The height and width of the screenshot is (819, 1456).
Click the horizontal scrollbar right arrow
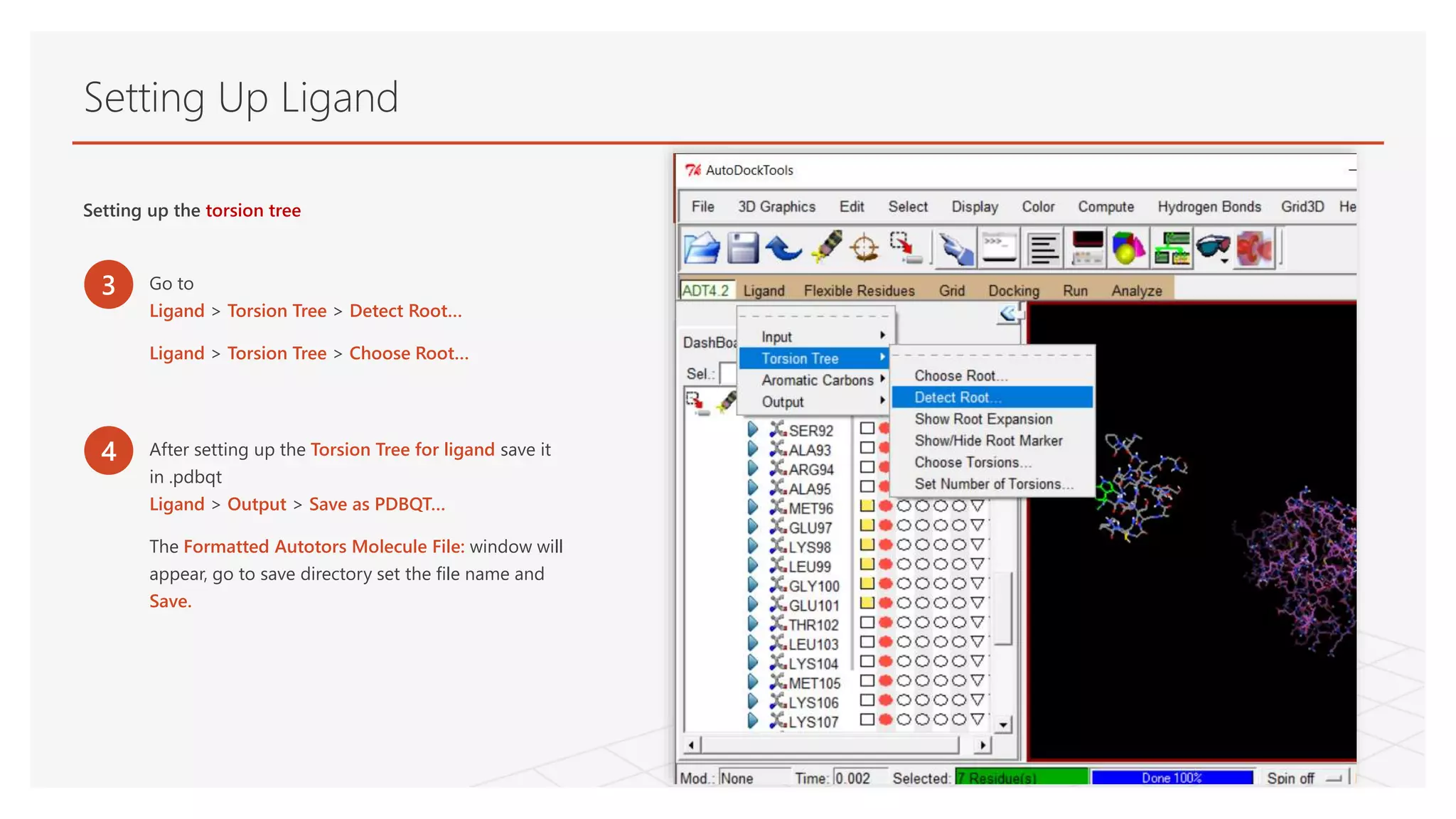pyautogui.click(x=983, y=745)
